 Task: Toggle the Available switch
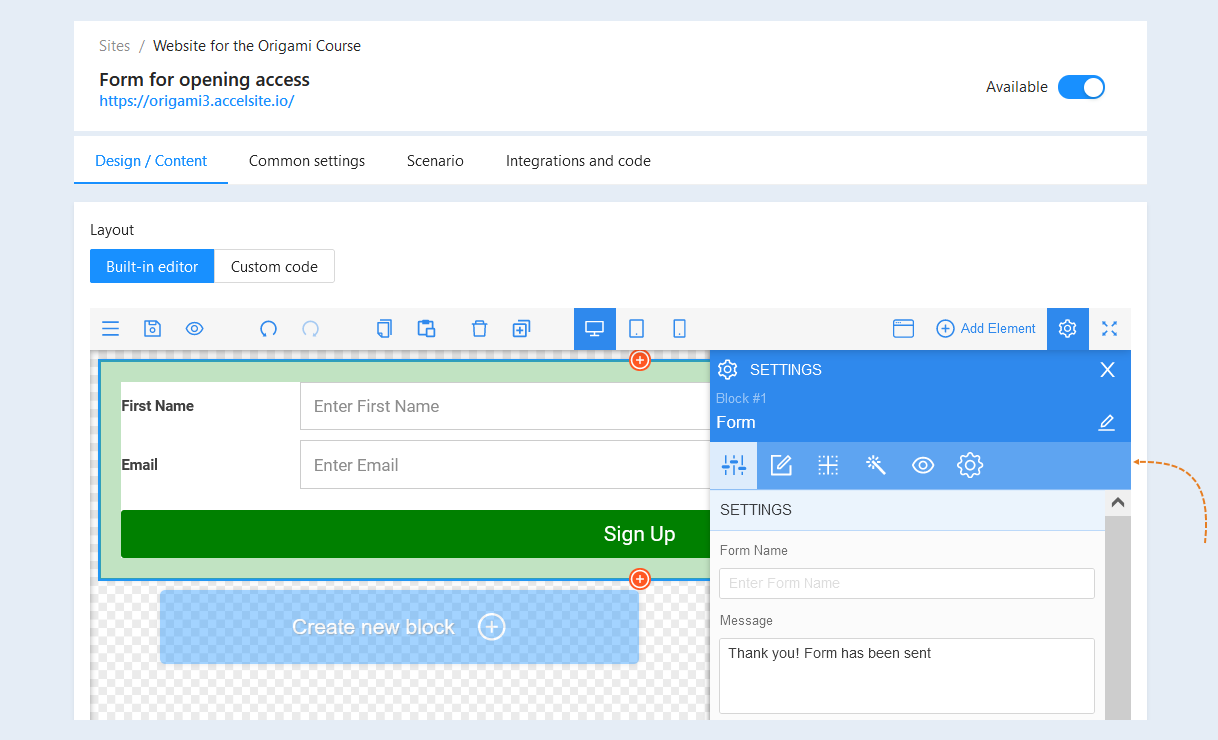click(x=1081, y=87)
